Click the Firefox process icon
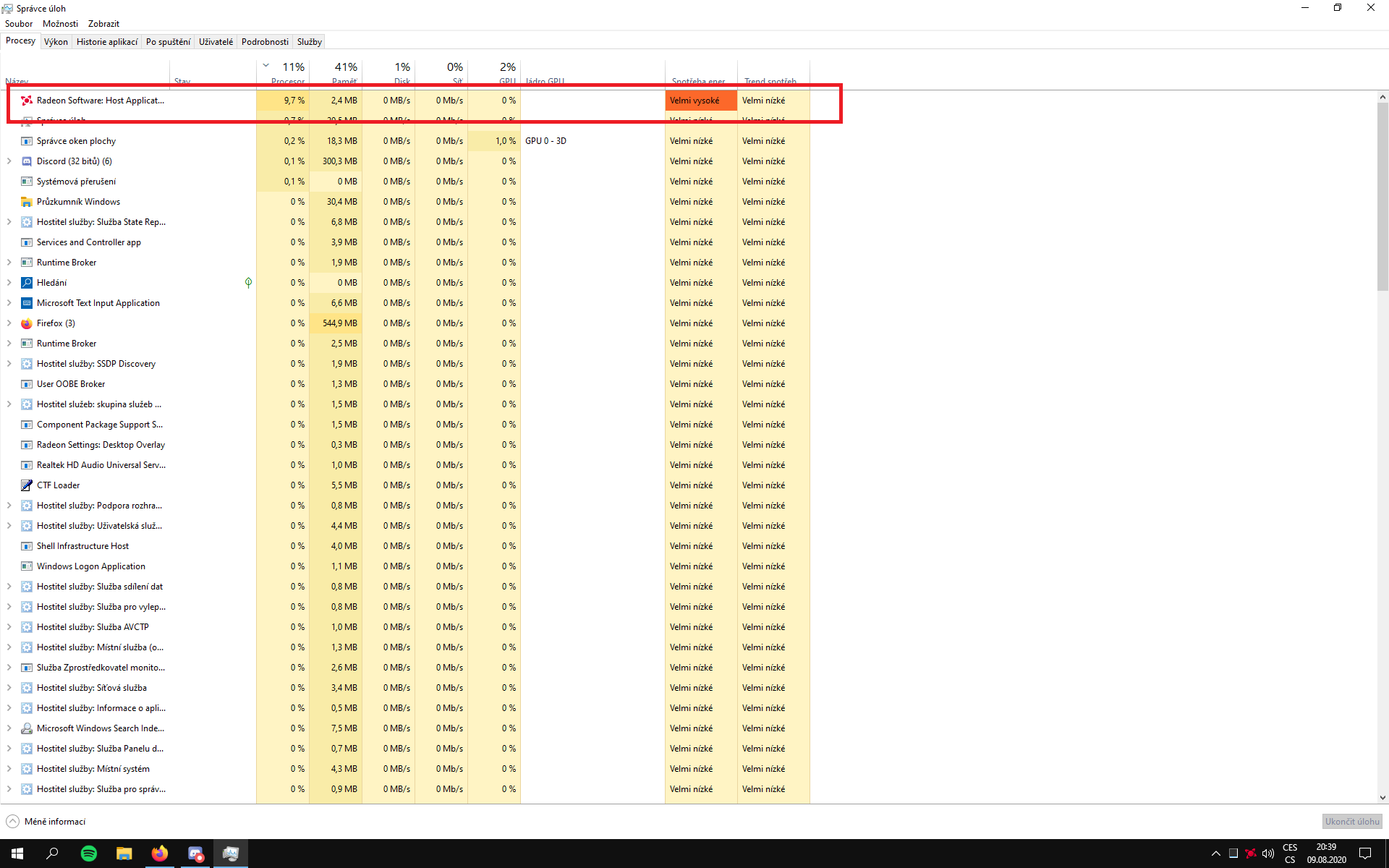 [27, 323]
